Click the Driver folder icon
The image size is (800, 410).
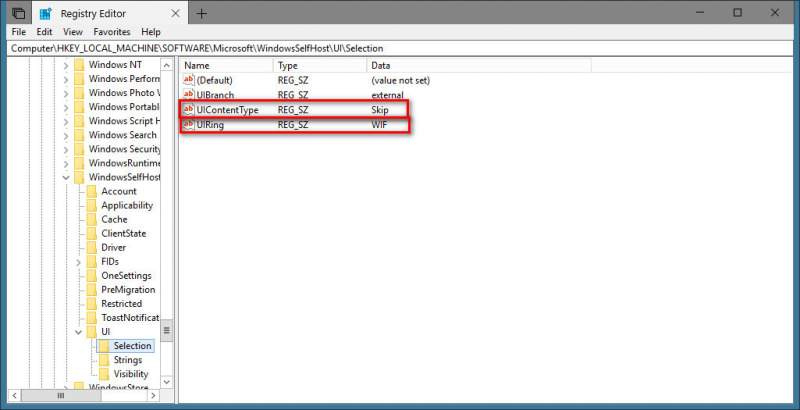[92, 247]
